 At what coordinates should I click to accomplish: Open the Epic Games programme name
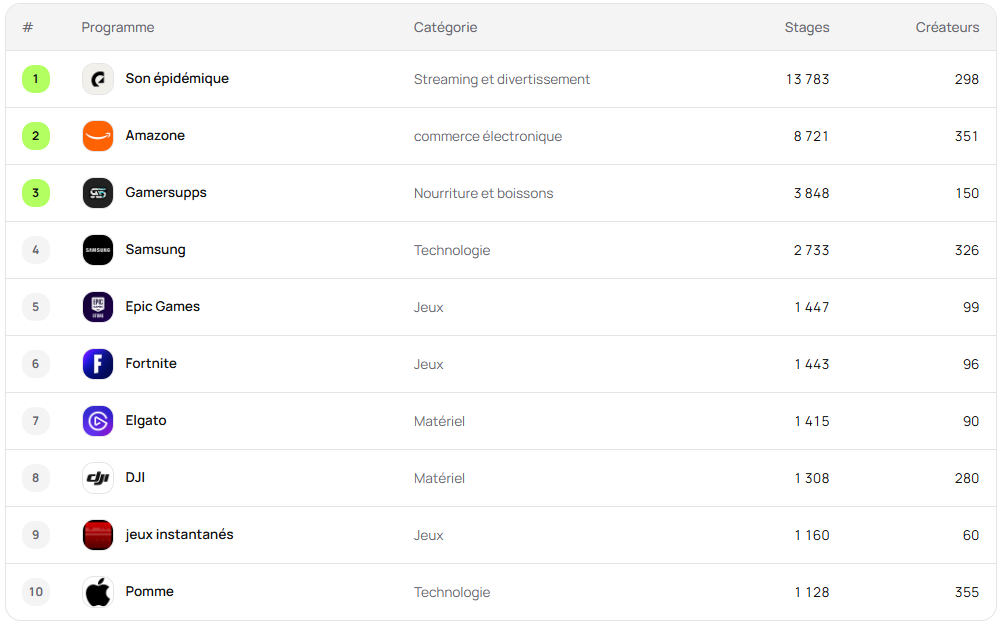(162, 306)
